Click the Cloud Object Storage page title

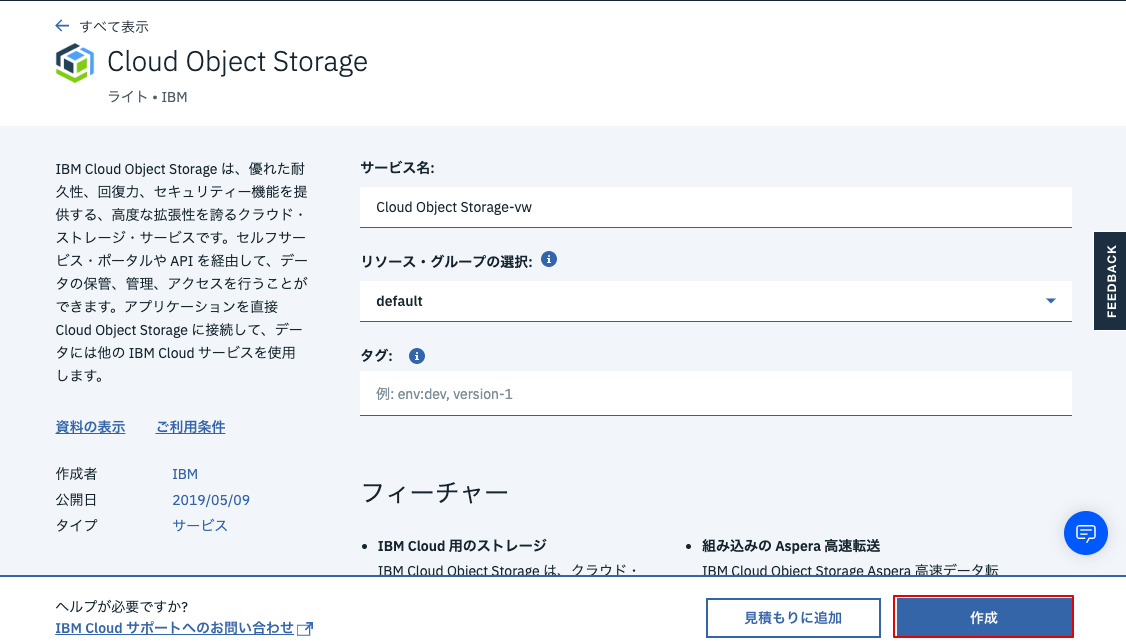point(237,62)
